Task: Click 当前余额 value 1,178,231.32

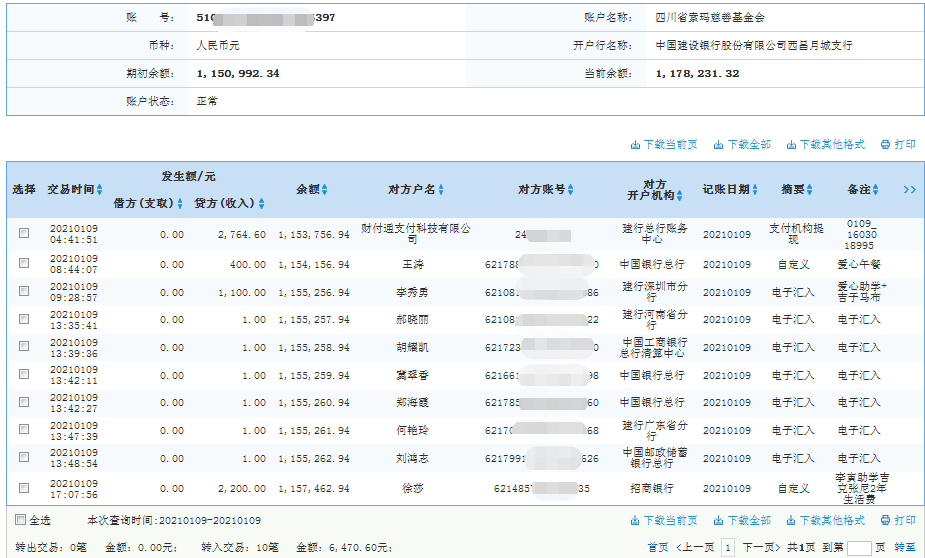Action: tap(697, 74)
